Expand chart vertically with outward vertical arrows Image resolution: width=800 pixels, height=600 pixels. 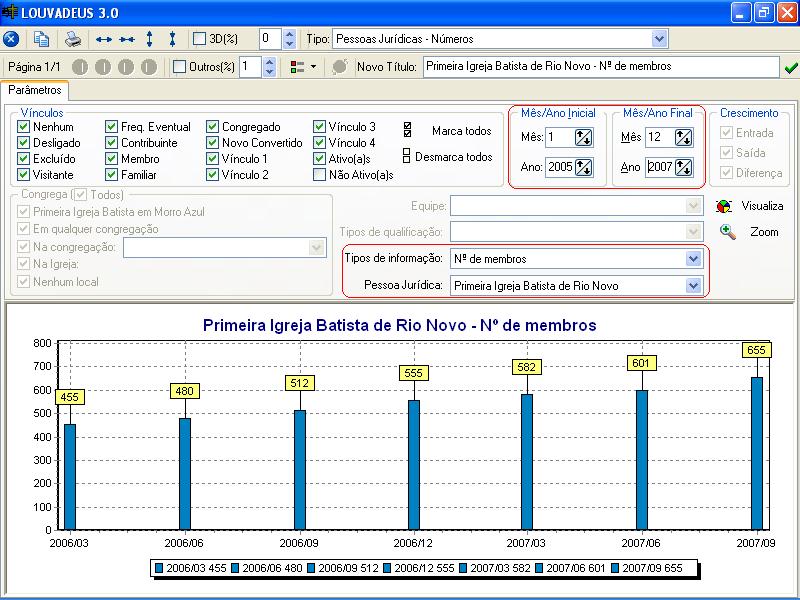(149, 39)
